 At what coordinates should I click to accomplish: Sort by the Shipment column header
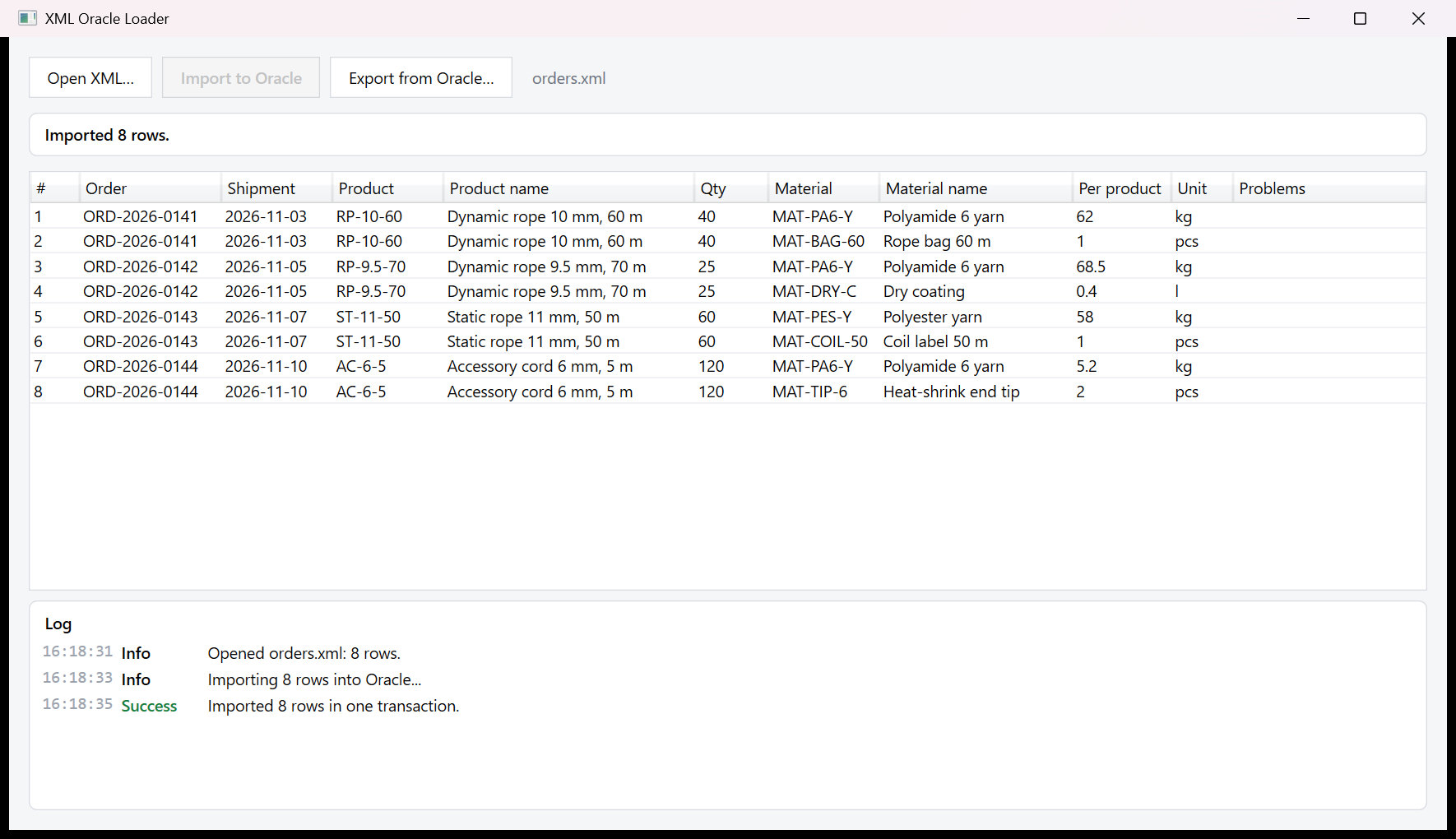[276, 188]
